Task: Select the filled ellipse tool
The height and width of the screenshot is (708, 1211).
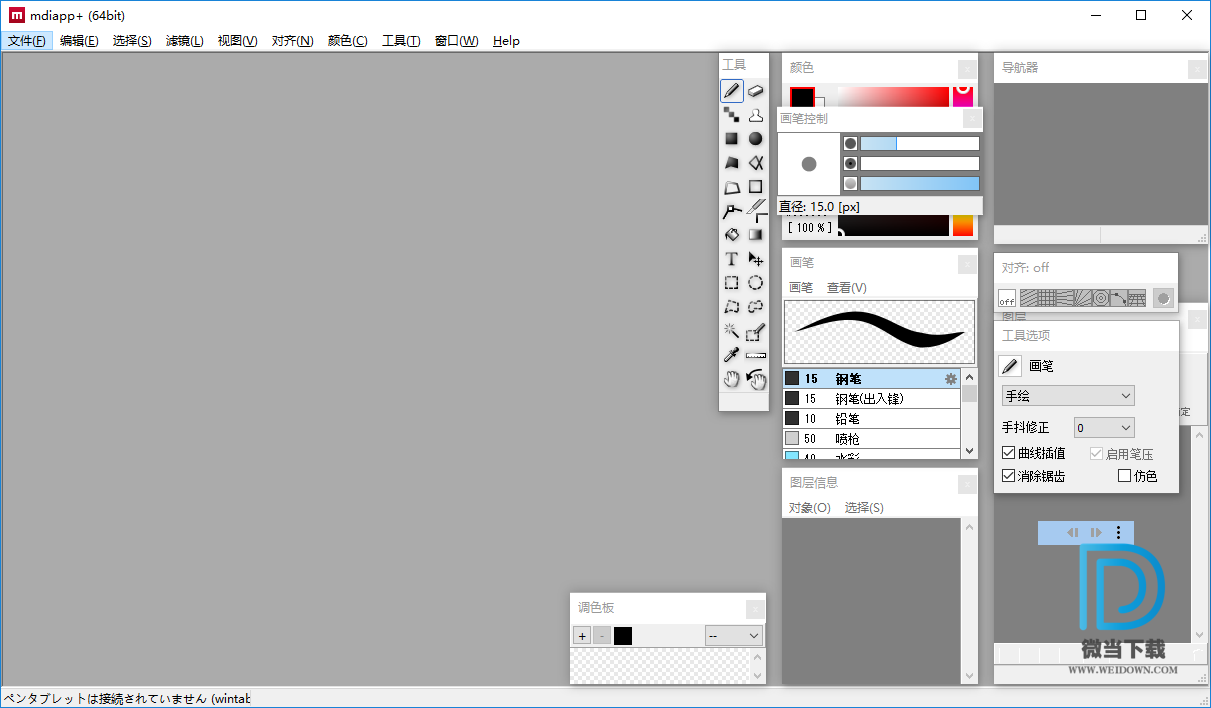Action: pyautogui.click(x=756, y=139)
